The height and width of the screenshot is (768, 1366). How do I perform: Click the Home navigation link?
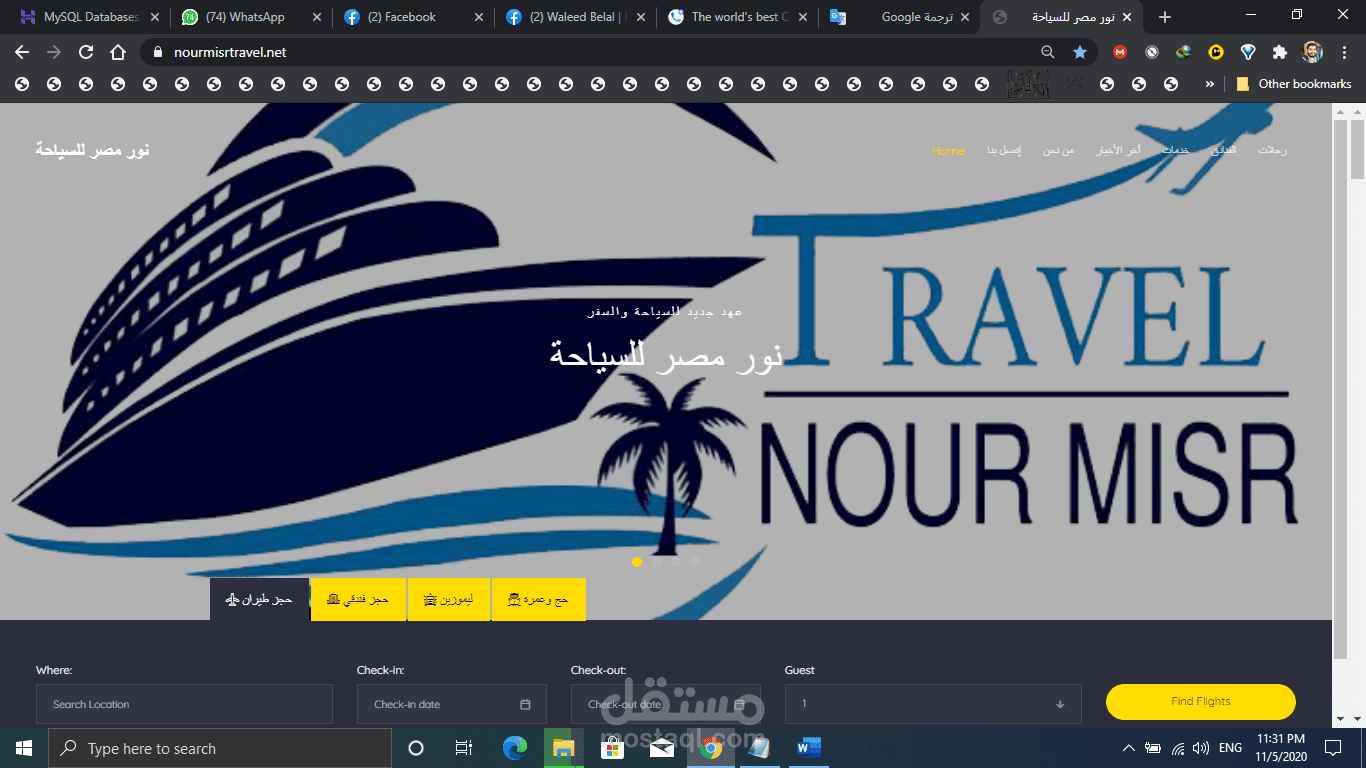[948, 151]
